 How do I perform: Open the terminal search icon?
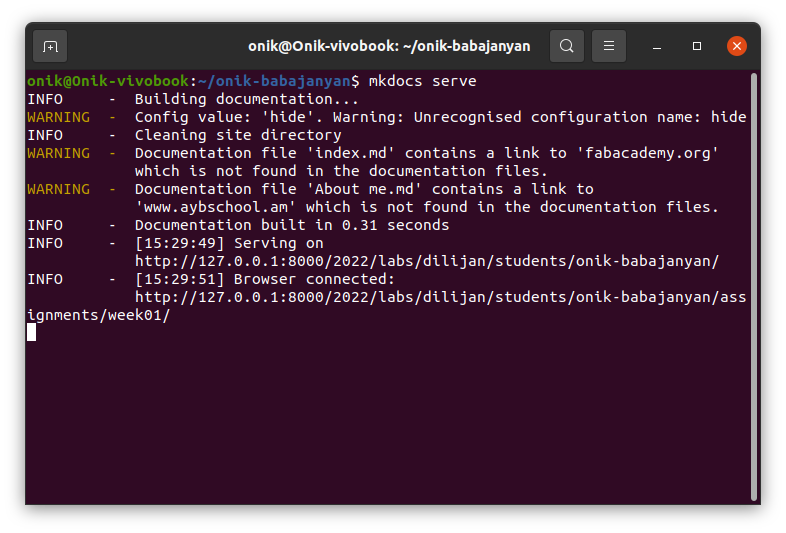coord(567,46)
